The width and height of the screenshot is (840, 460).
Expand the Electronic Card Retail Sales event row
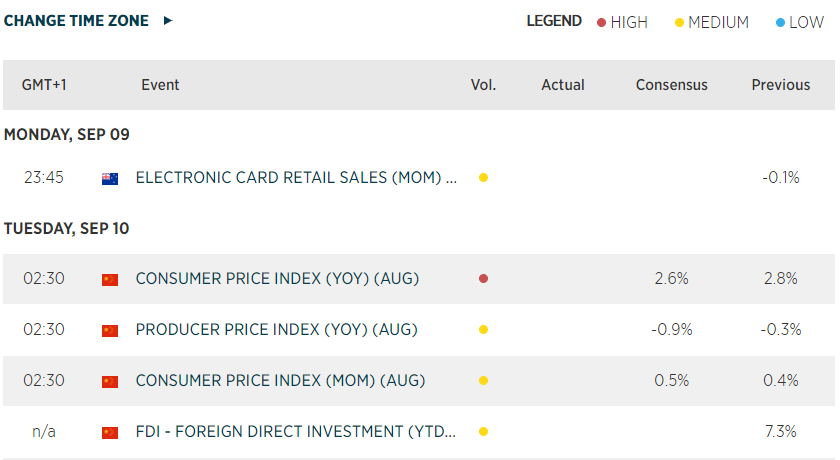coord(296,178)
